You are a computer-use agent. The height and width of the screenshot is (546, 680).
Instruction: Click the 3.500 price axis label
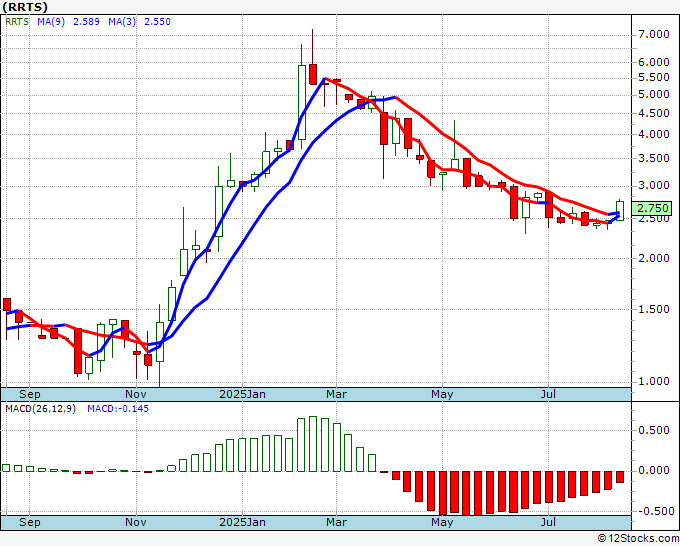point(654,158)
